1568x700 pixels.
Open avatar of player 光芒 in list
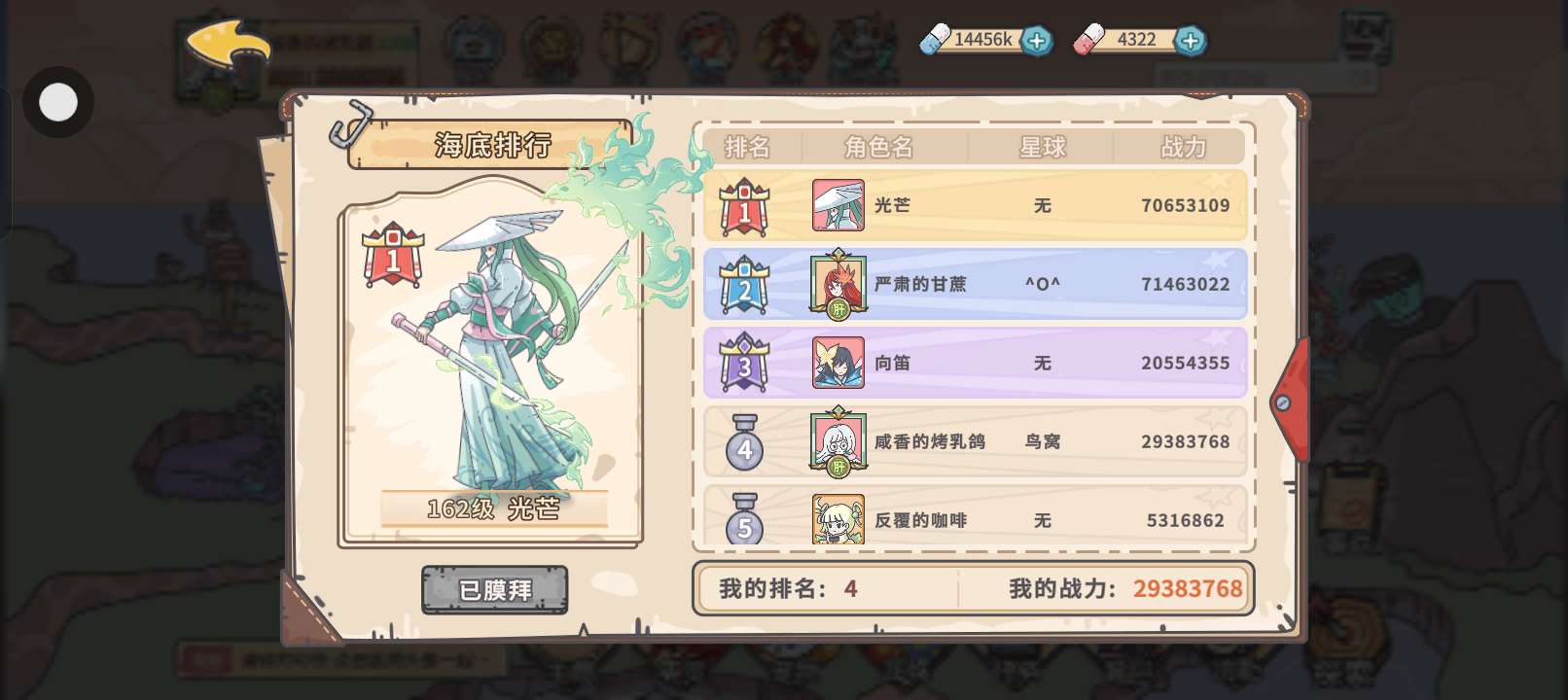pyautogui.click(x=837, y=205)
